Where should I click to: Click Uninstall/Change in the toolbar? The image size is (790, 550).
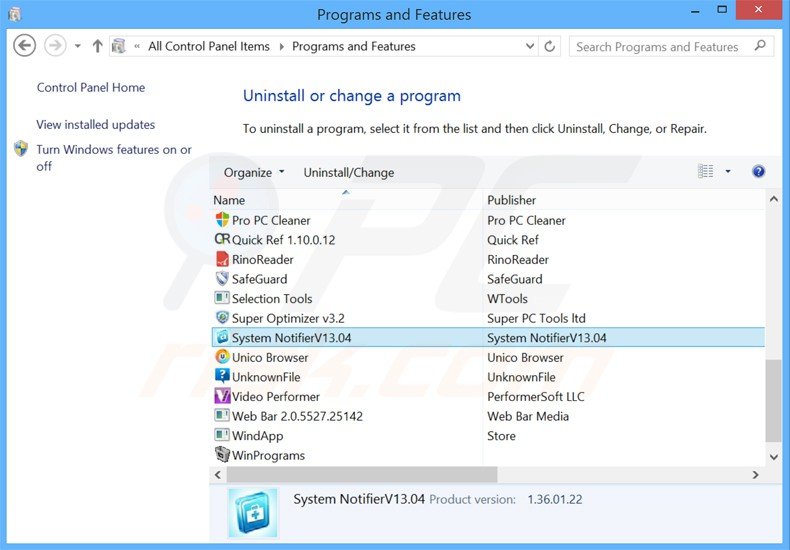tap(349, 172)
